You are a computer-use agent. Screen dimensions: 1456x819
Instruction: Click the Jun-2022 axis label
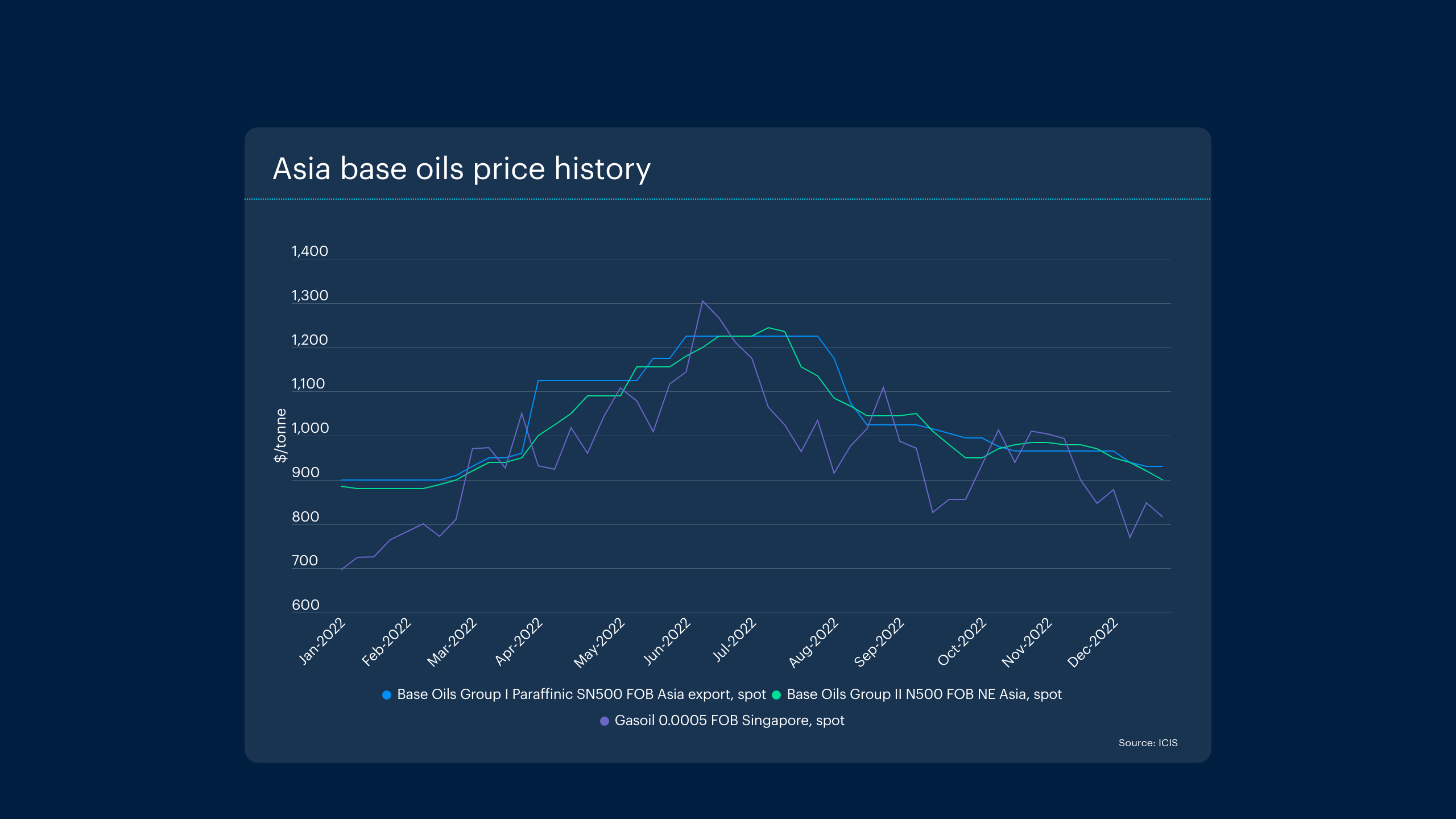coord(667,641)
